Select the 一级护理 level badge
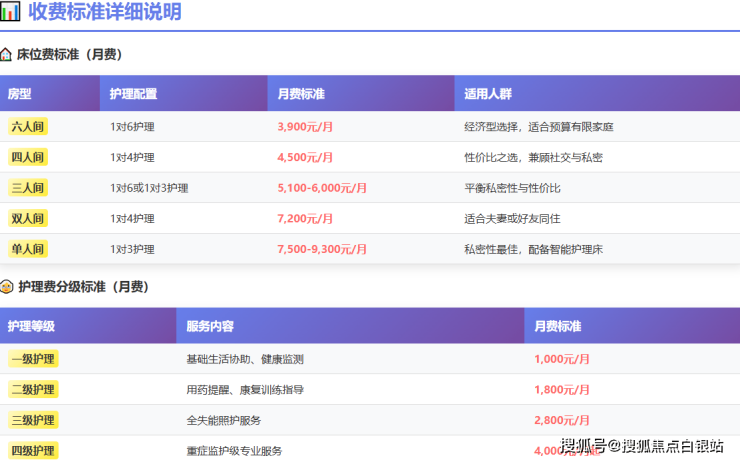 [34, 359]
